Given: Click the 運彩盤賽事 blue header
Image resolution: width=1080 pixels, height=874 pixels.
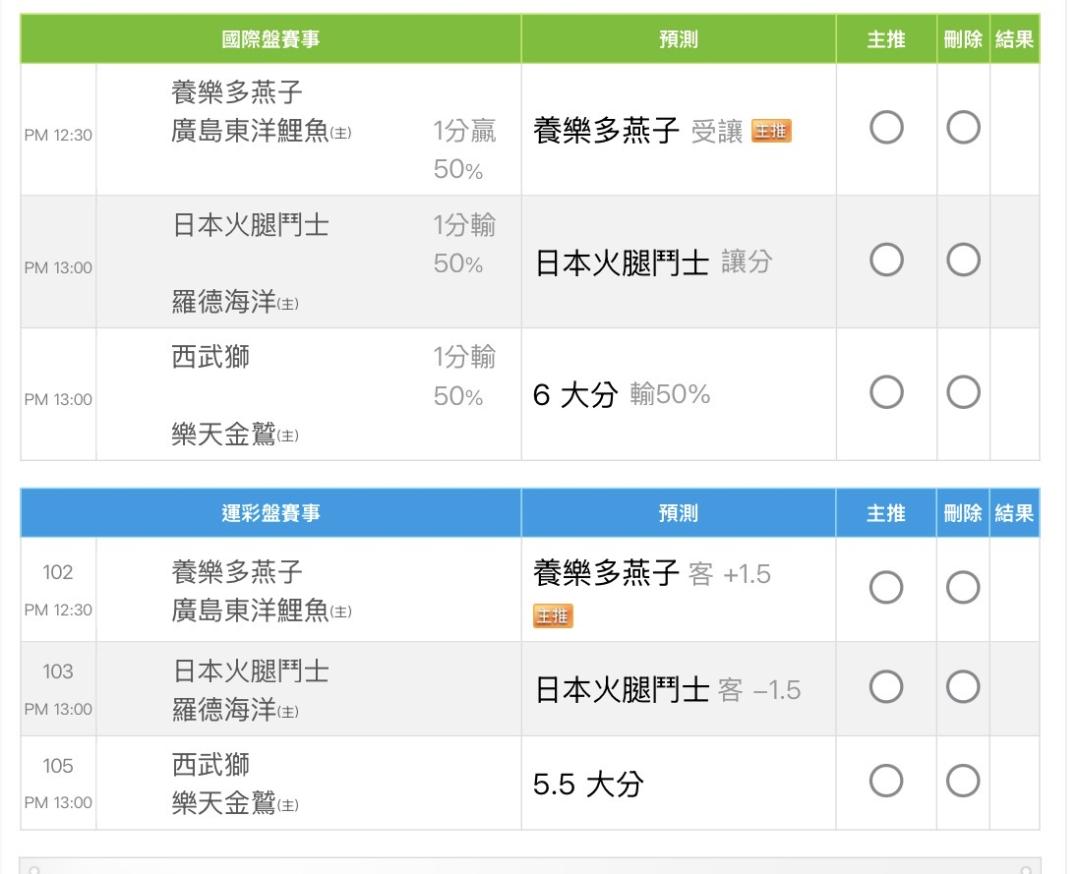Looking at the screenshot, I should click(x=271, y=514).
